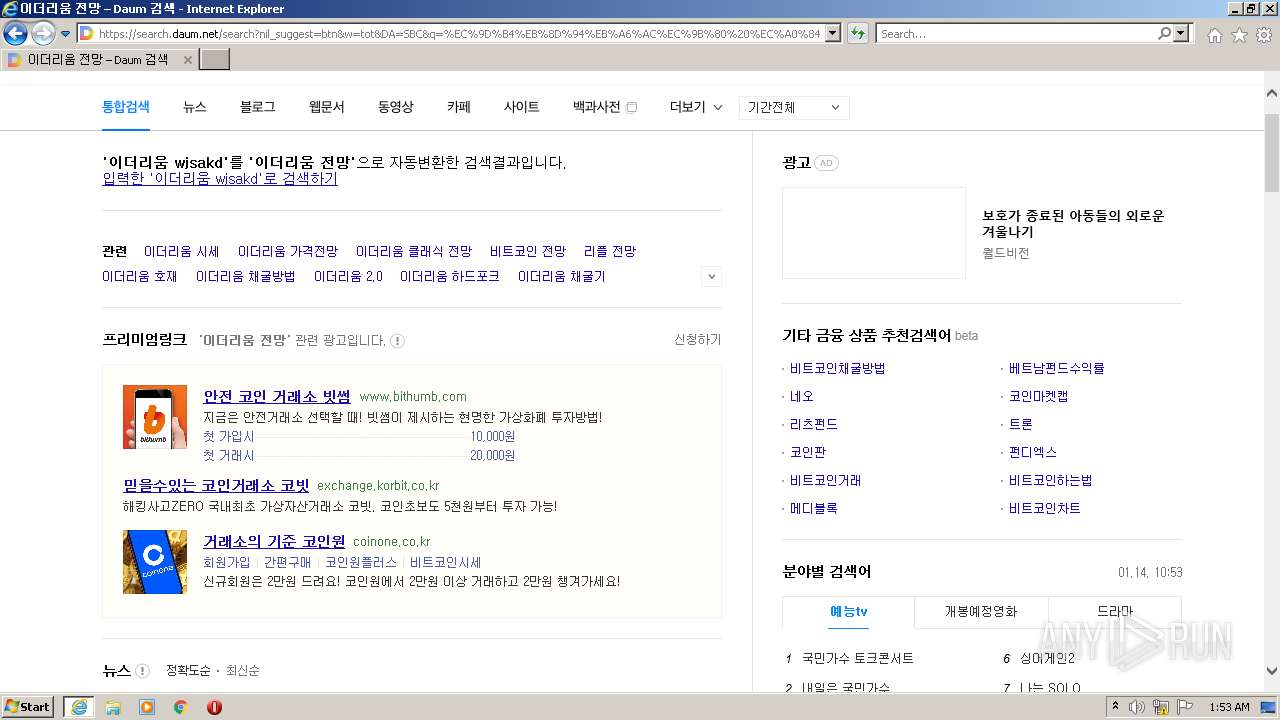Click the info icon next to 프리미엄링크

pyautogui.click(x=397, y=341)
